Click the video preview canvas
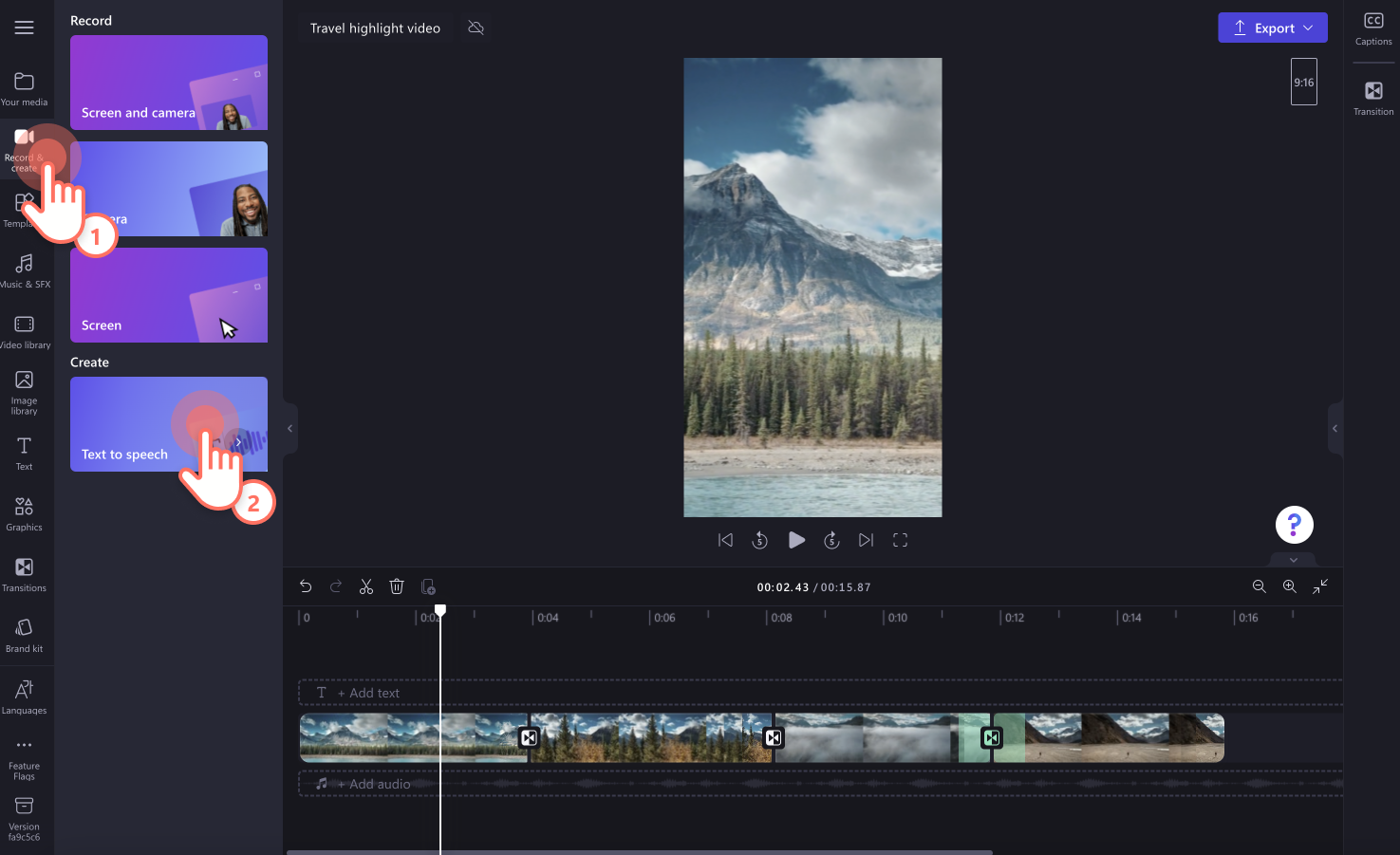Viewport: 1400px width, 855px height. [x=812, y=288]
